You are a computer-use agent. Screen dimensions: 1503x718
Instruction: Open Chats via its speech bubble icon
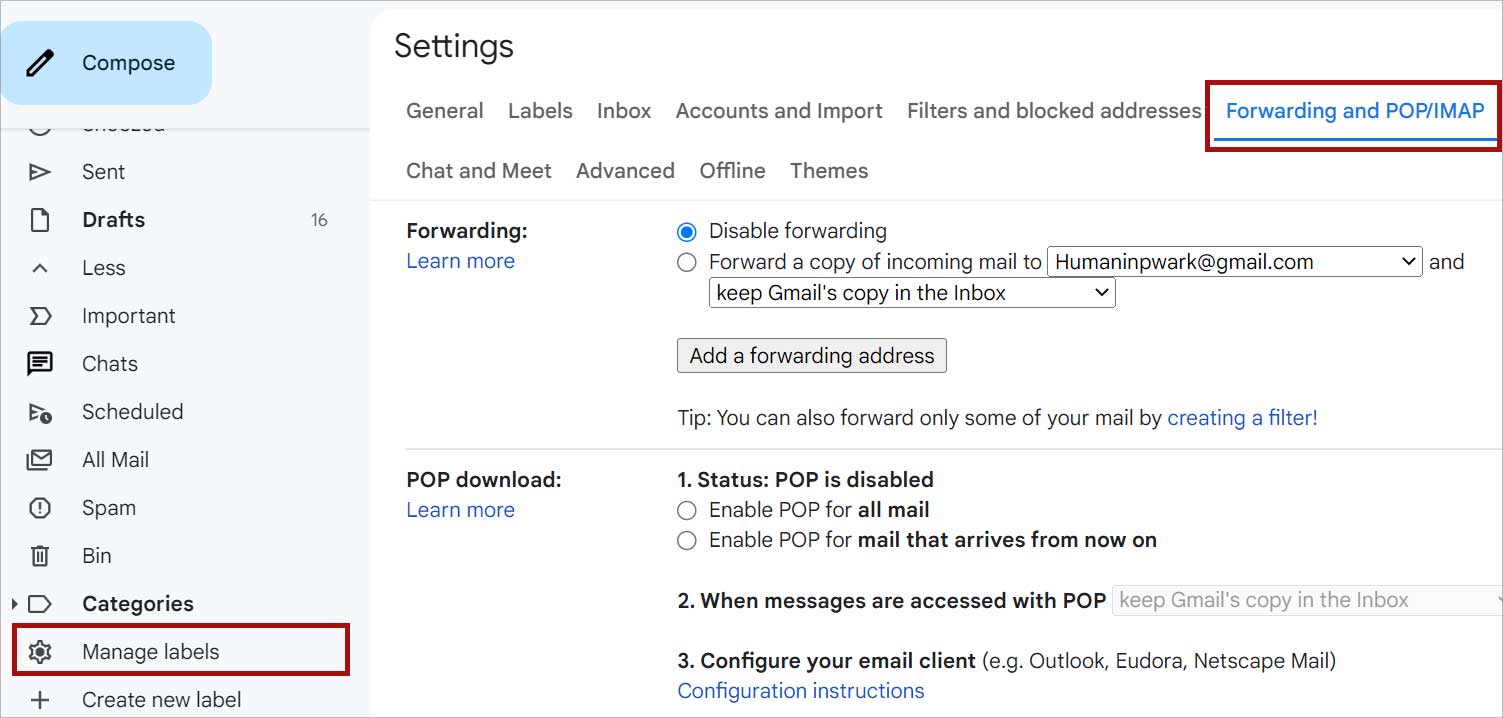(x=40, y=364)
